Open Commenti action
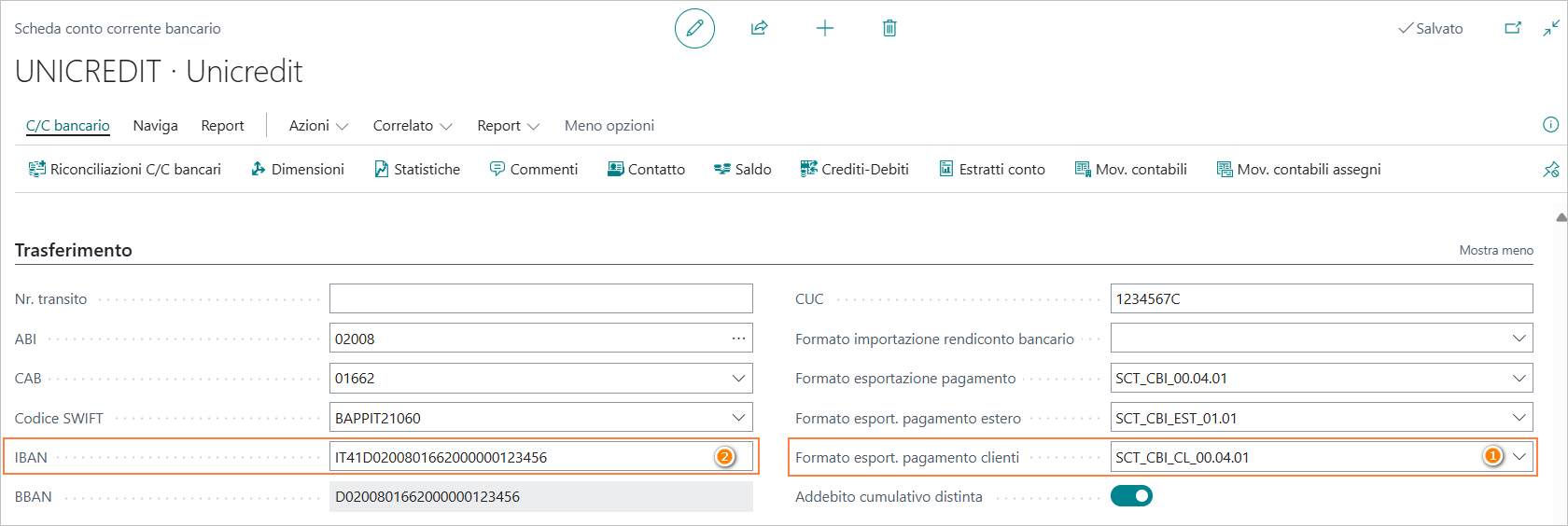Viewport: 1568px width, 526px height. (x=534, y=169)
